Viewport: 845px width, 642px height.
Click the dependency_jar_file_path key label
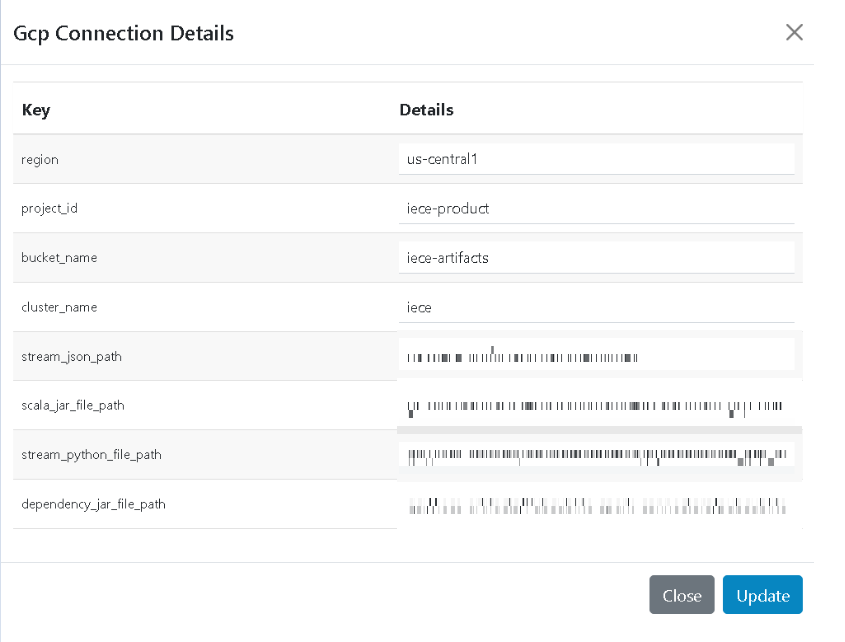click(93, 504)
